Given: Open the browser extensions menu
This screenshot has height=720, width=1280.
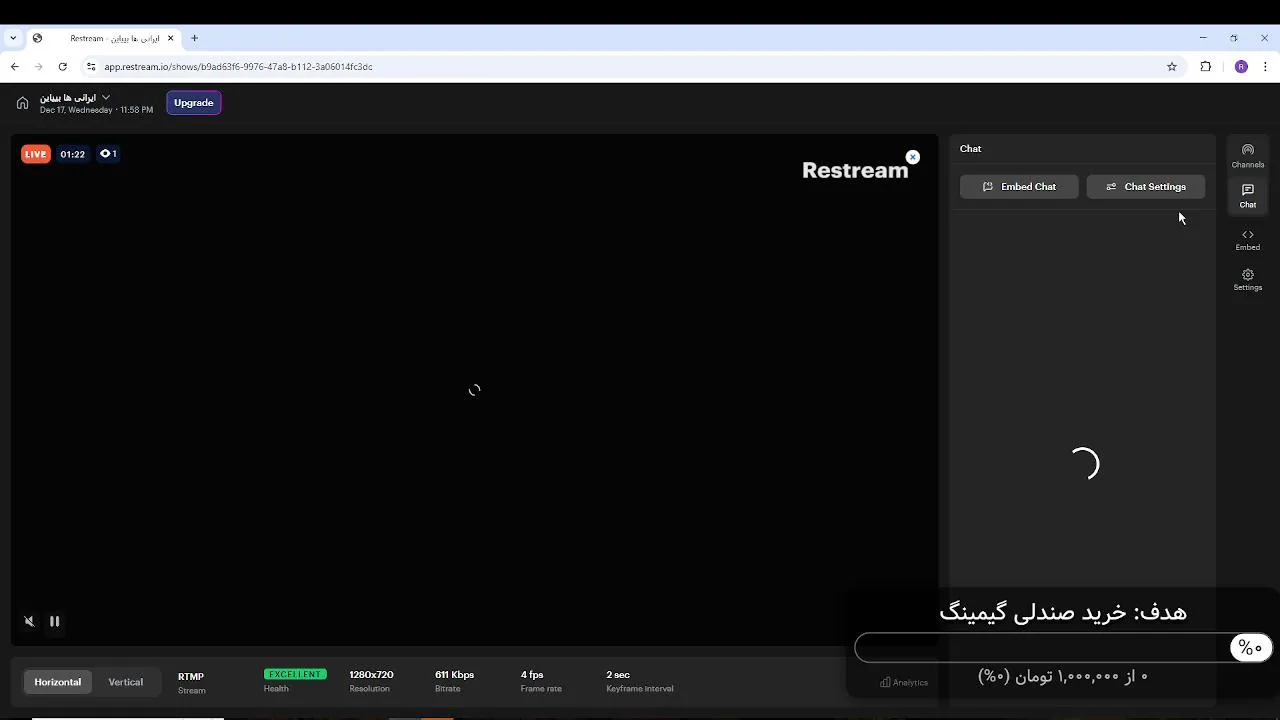Looking at the screenshot, I should (1206, 67).
